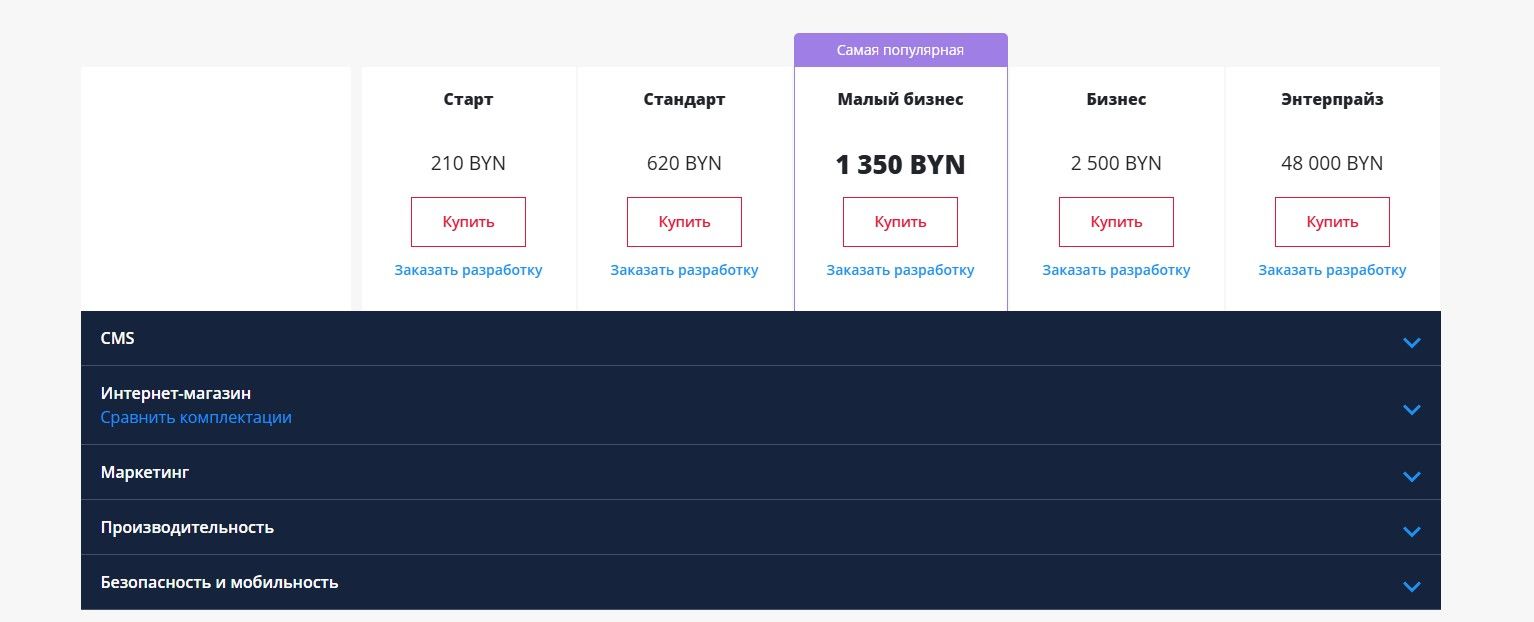Click the CMS section title

pos(117,338)
